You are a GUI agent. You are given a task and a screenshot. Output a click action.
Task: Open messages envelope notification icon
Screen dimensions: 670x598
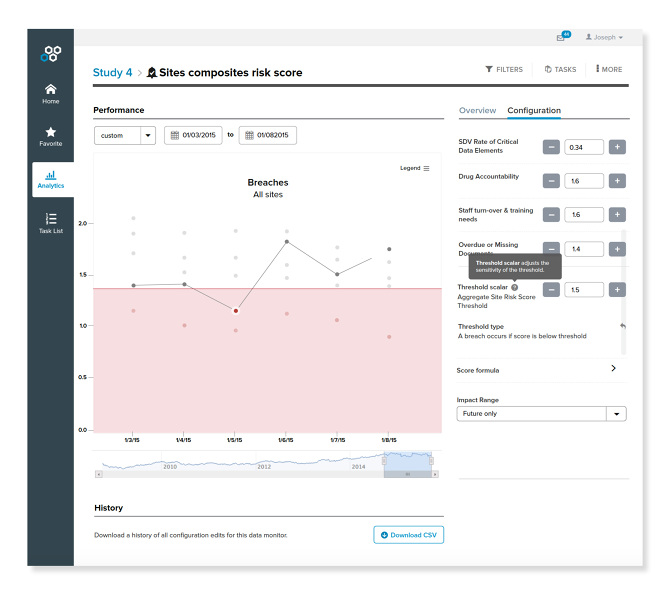pyautogui.click(x=564, y=36)
